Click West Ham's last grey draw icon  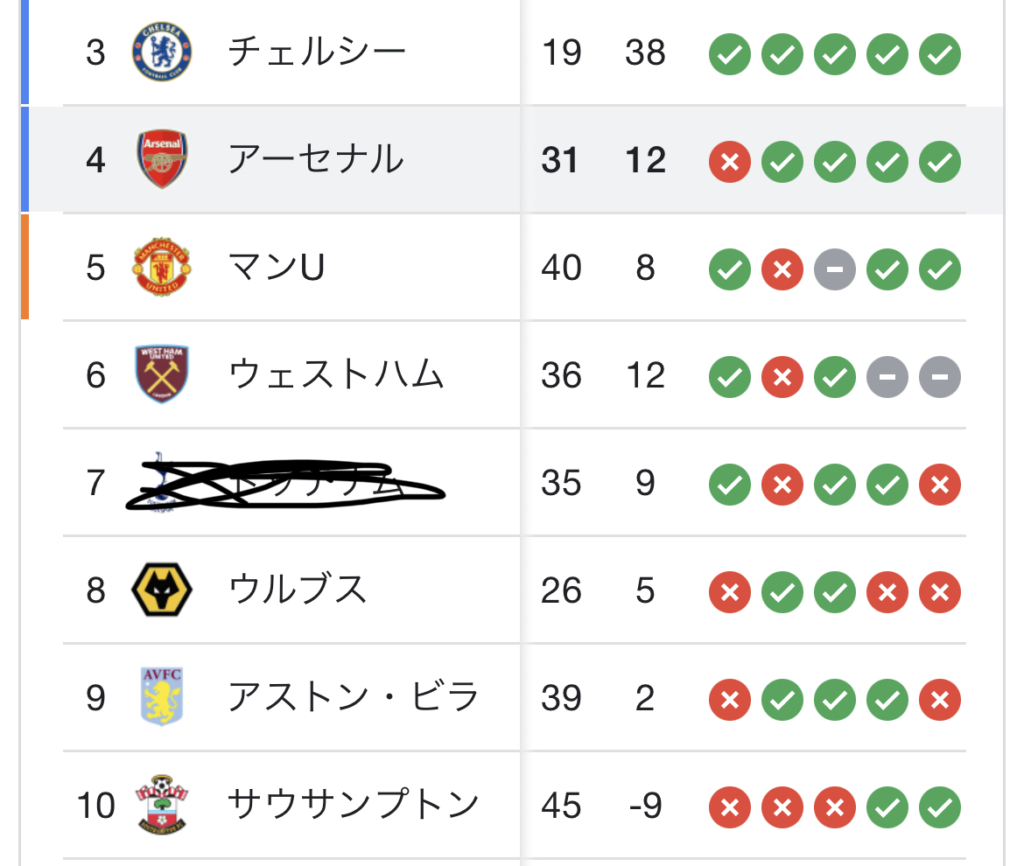pyautogui.click(x=940, y=377)
